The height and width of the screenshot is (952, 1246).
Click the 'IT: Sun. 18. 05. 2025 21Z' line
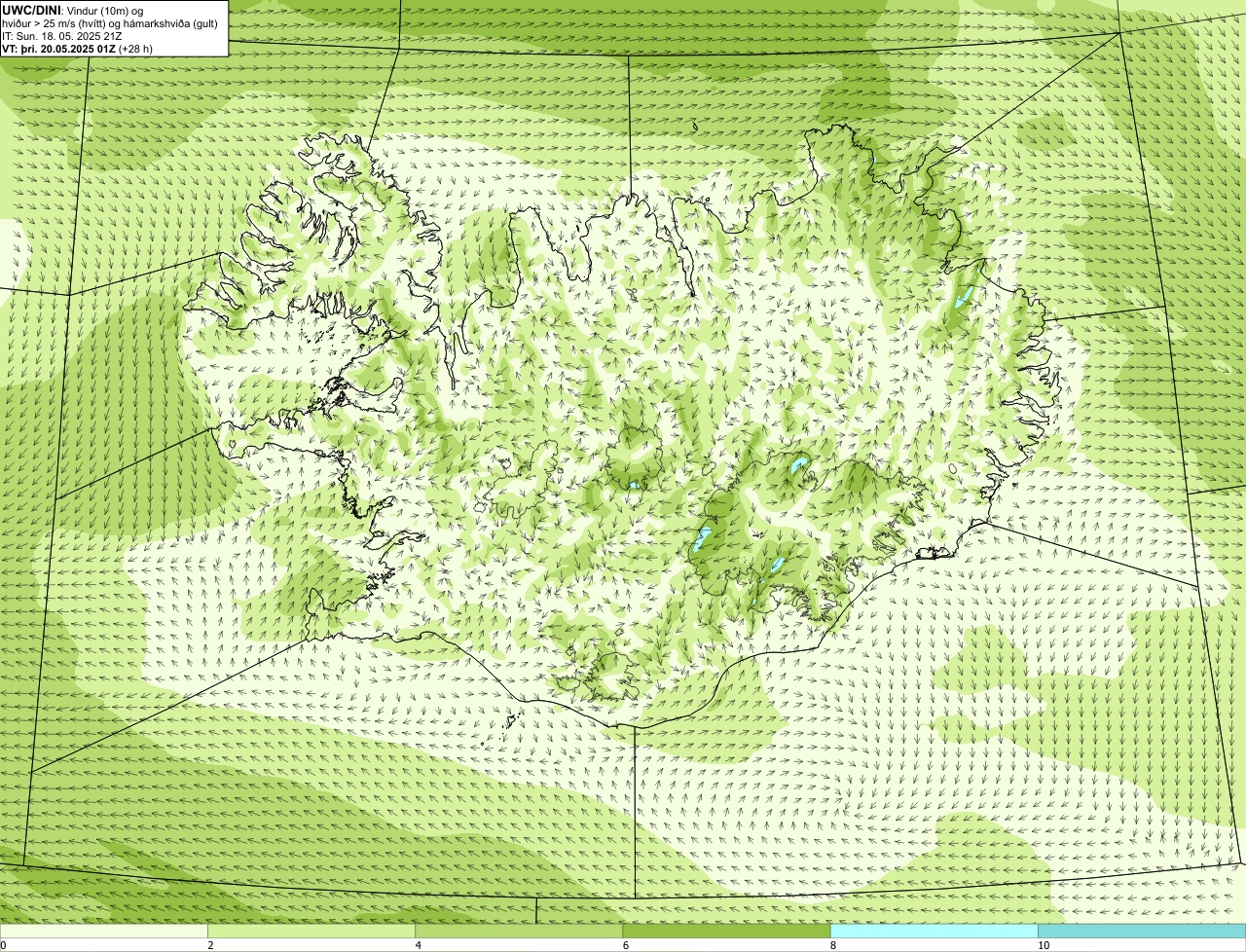point(61,36)
